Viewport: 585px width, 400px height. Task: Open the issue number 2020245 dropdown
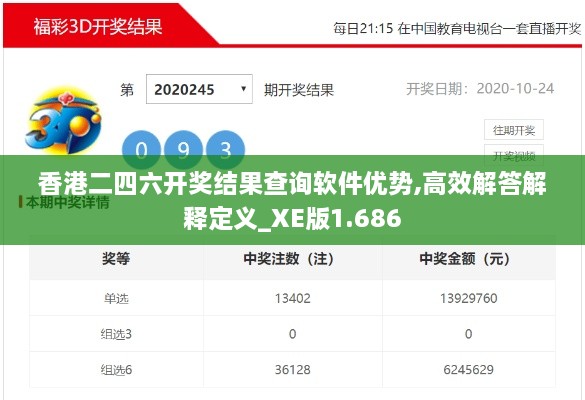(199, 89)
